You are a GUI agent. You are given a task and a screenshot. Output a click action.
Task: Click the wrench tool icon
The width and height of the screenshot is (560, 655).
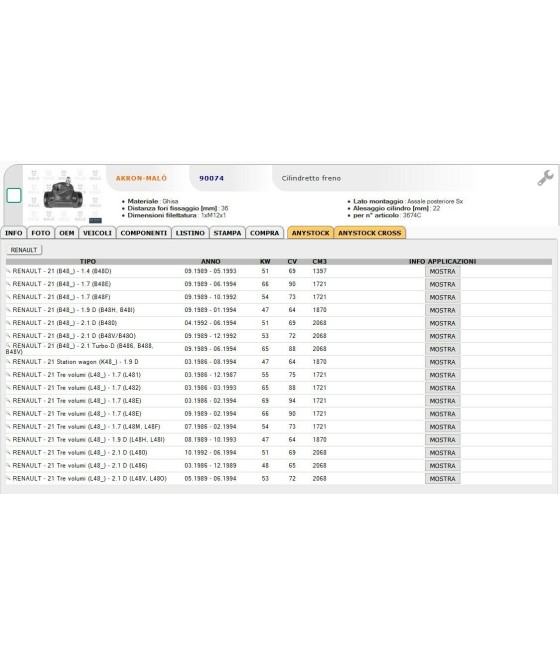[x=545, y=178]
